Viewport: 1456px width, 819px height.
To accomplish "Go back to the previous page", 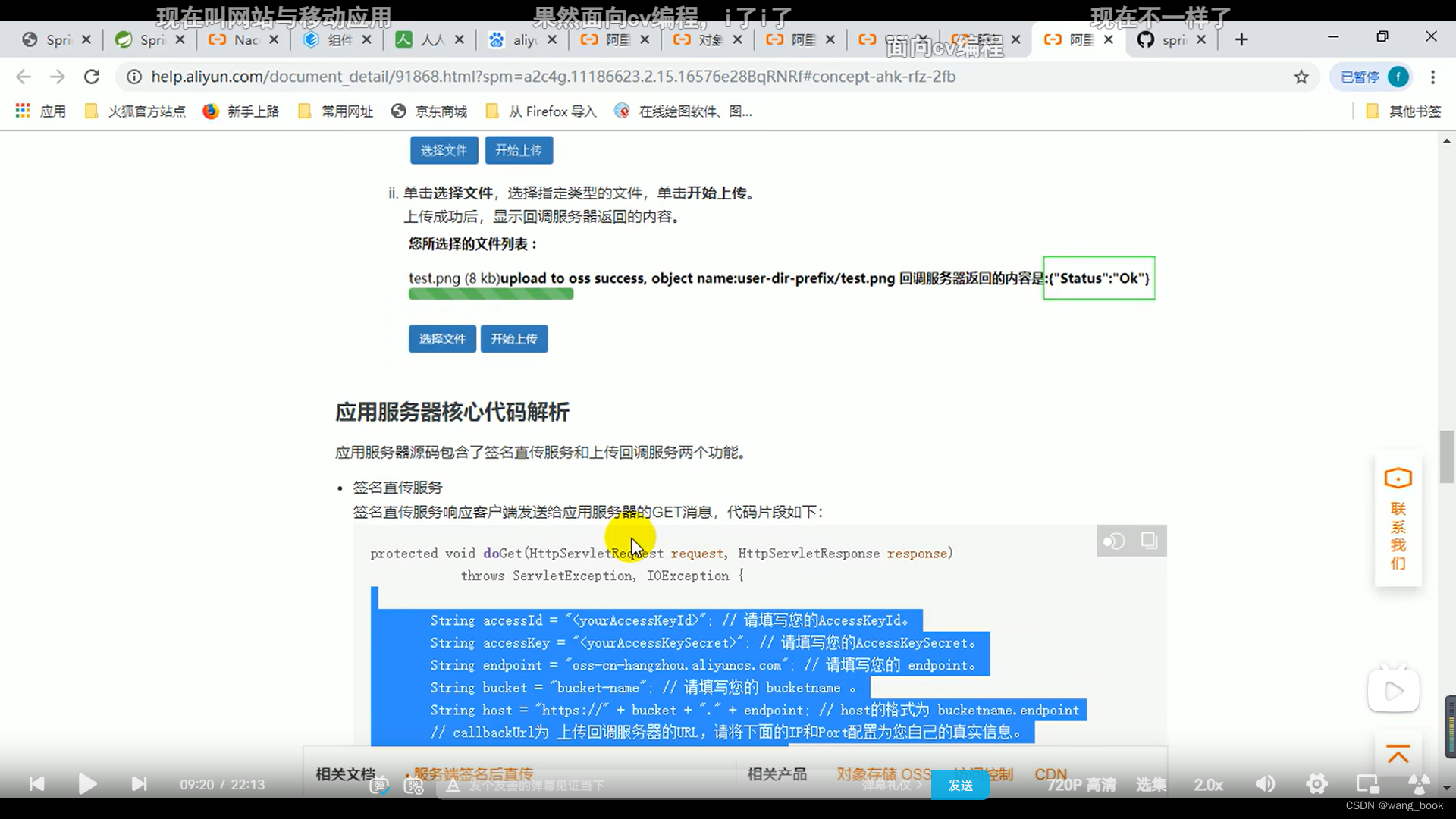I will (x=24, y=77).
